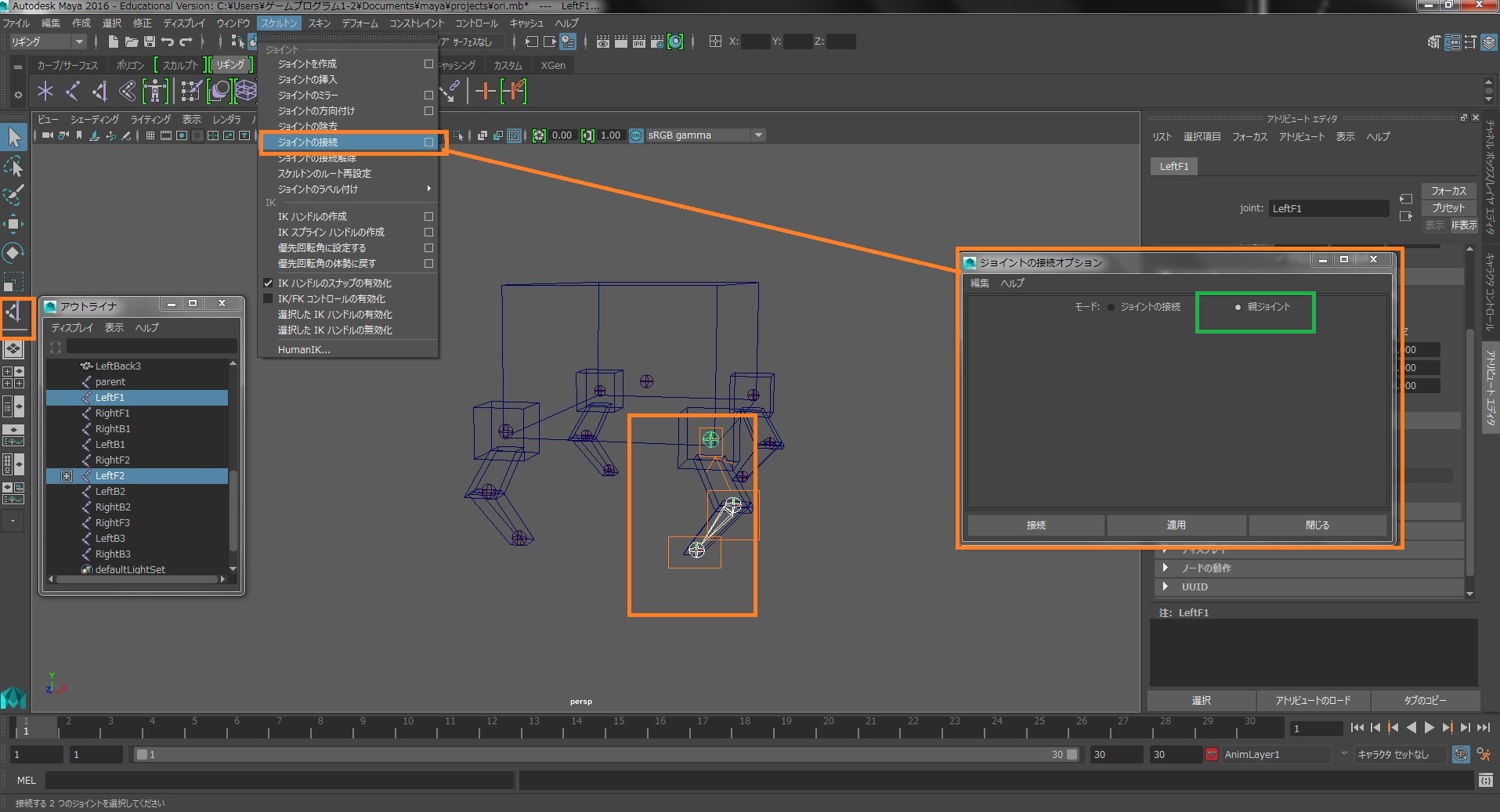Click the 接続 button in options dialog

pyautogui.click(x=1036, y=525)
